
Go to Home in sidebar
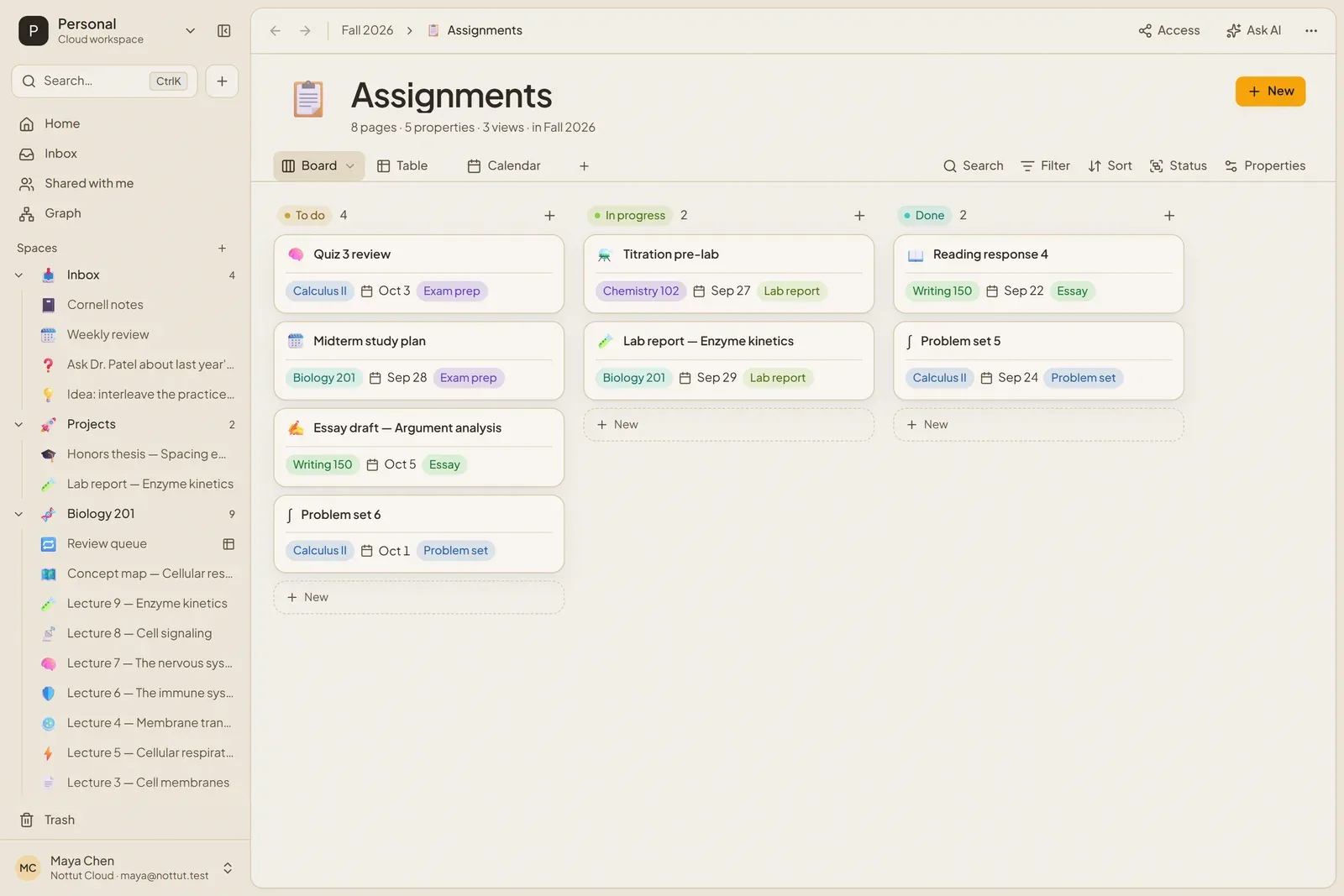click(x=125, y=123)
